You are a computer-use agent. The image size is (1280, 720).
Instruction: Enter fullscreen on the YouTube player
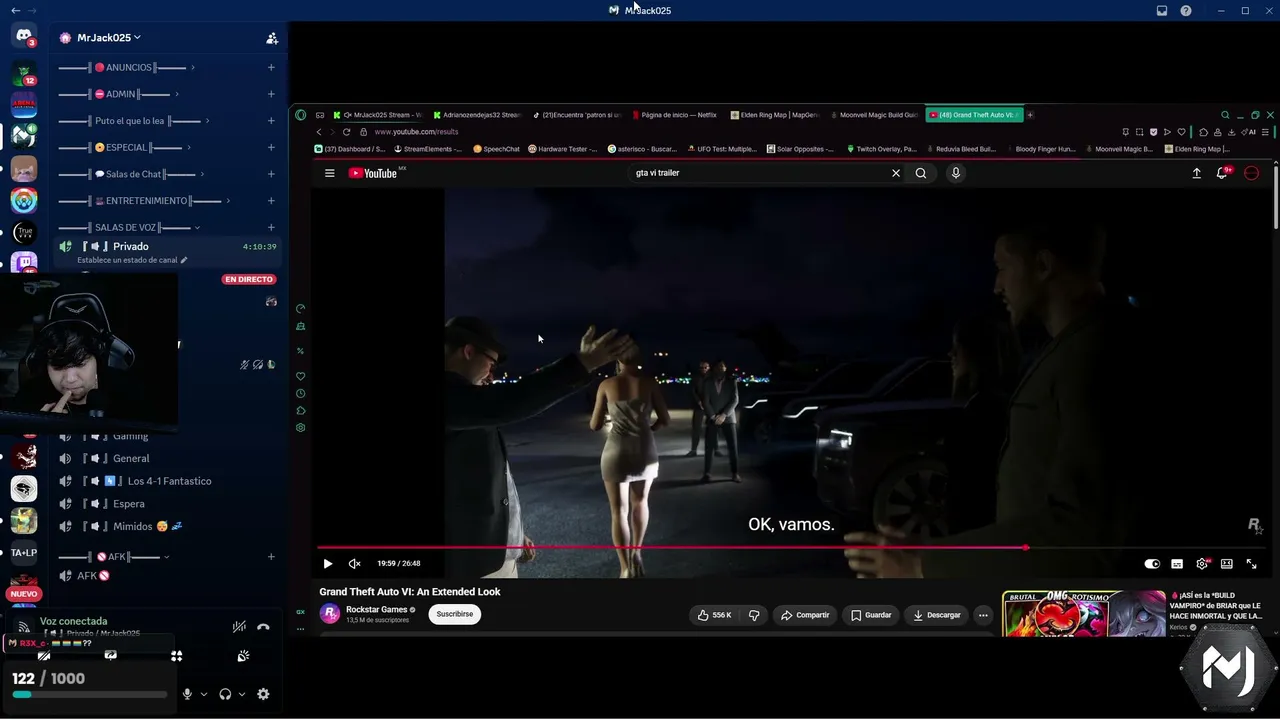1251,564
